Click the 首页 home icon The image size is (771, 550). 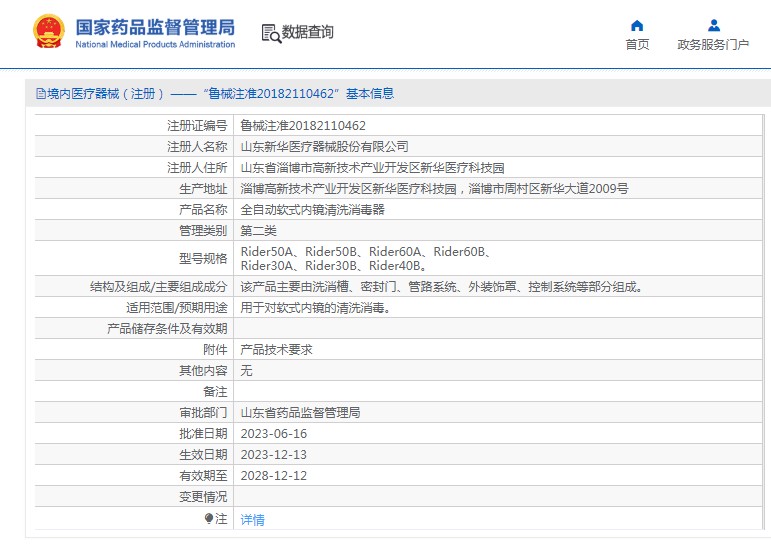pyautogui.click(x=637, y=26)
